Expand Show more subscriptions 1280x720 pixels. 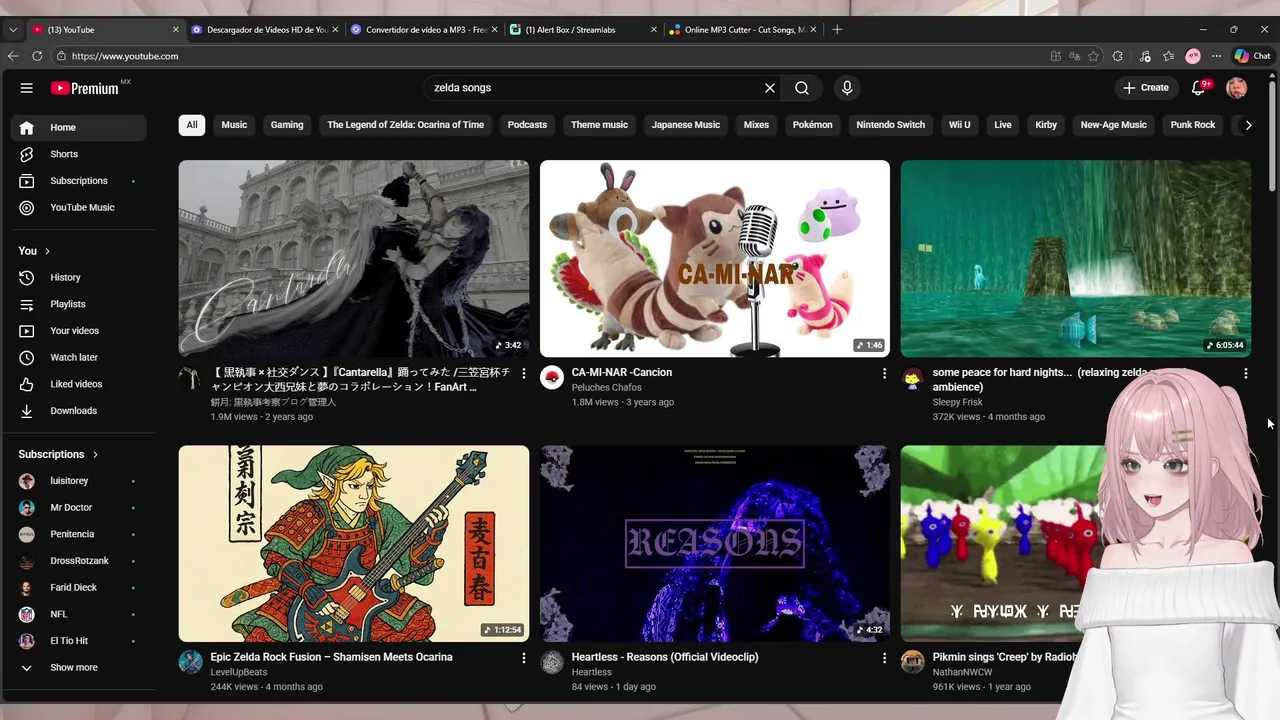[79, 668]
